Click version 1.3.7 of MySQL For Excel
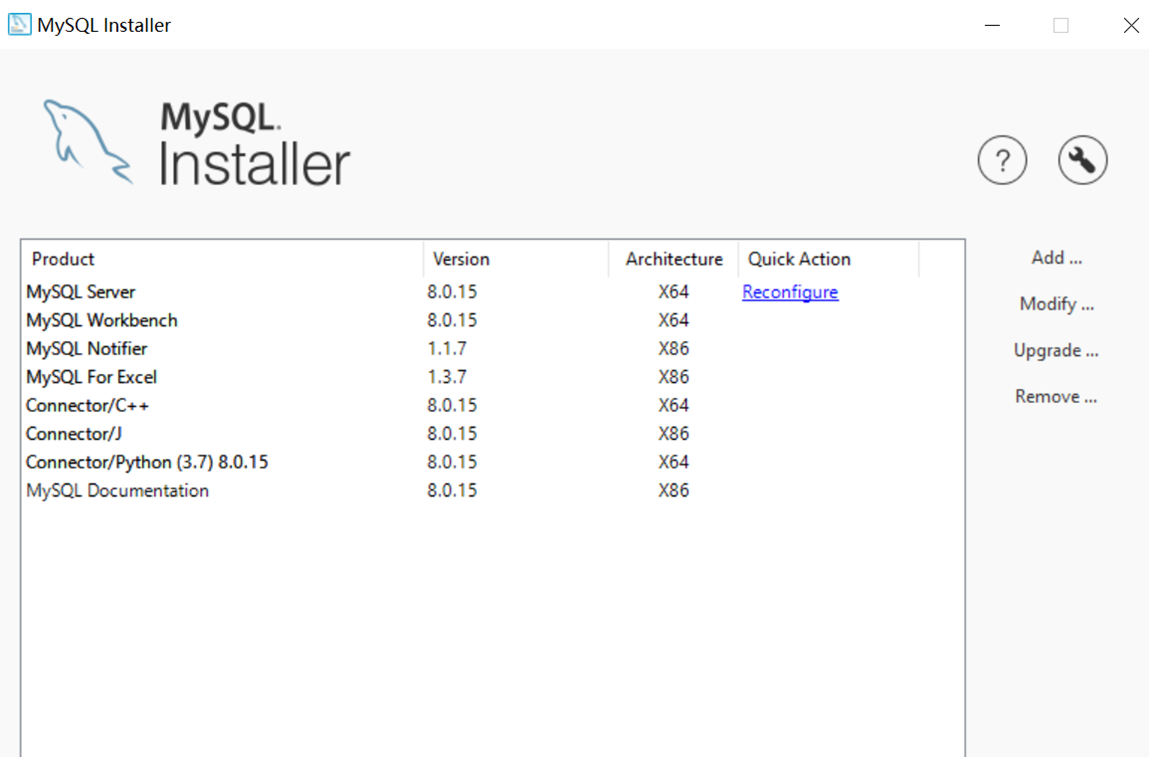 pyautogui.click(x=447, y=377)
